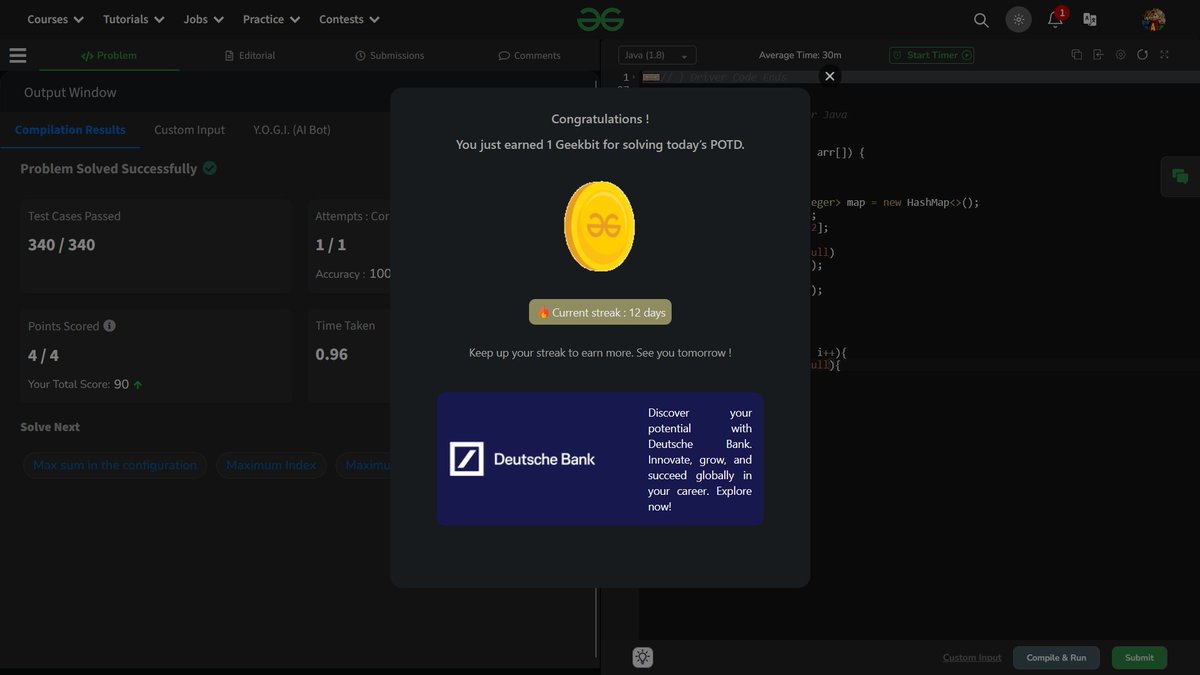1200x675 pixels.
Task: Click the lightbulb hint icon
Action: pyautogui.click(x=642, y=657)
